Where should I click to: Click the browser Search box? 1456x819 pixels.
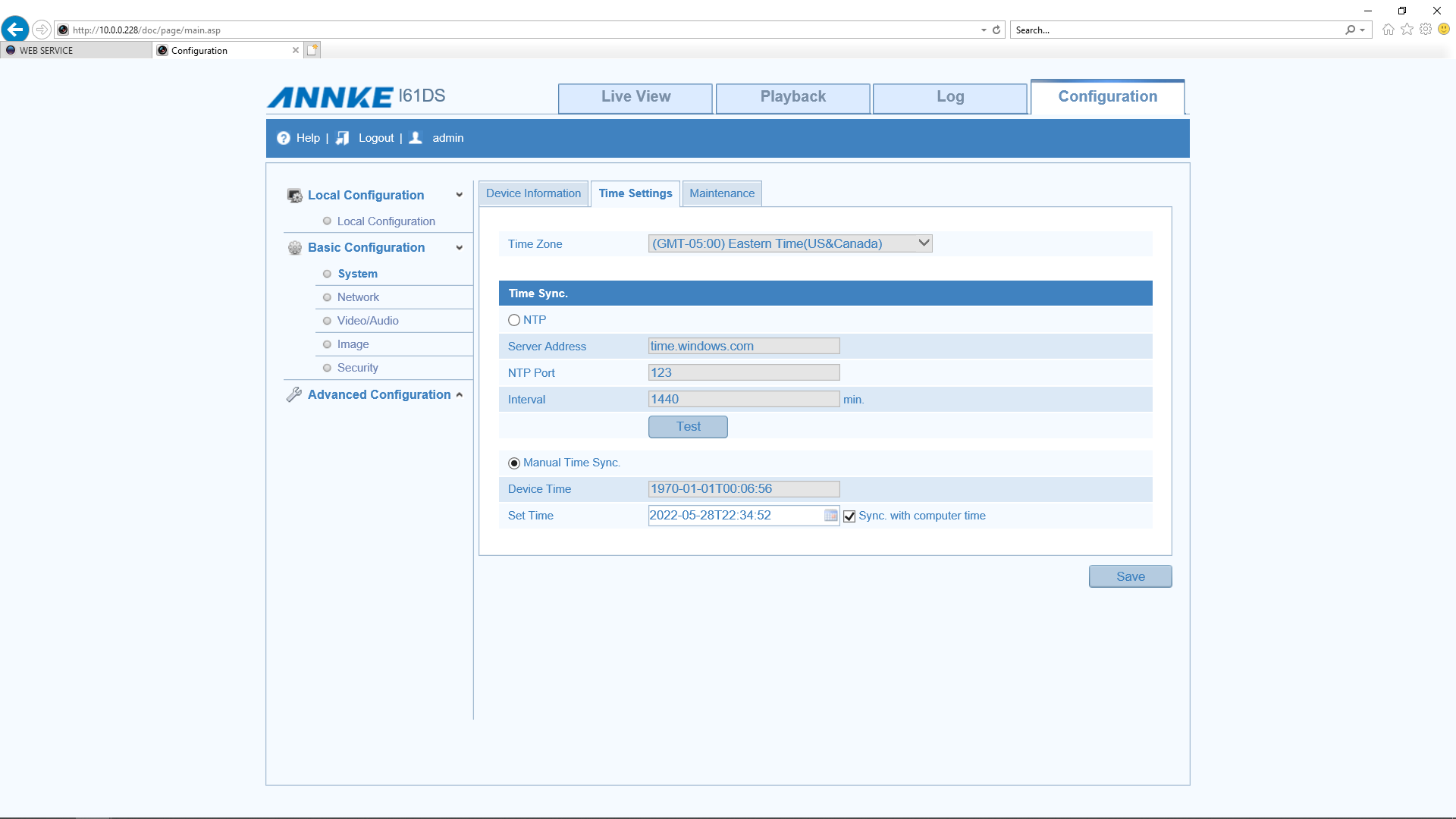1175,30
